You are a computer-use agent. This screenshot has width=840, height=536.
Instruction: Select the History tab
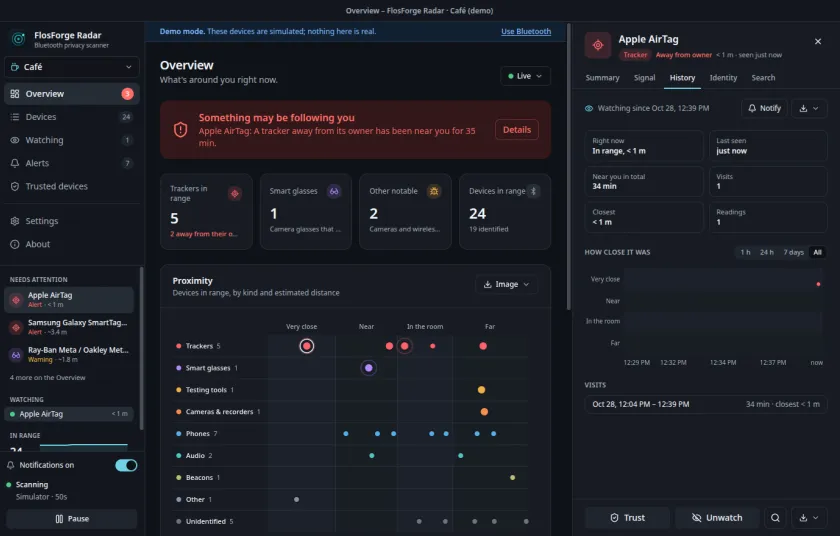point(682,78)
